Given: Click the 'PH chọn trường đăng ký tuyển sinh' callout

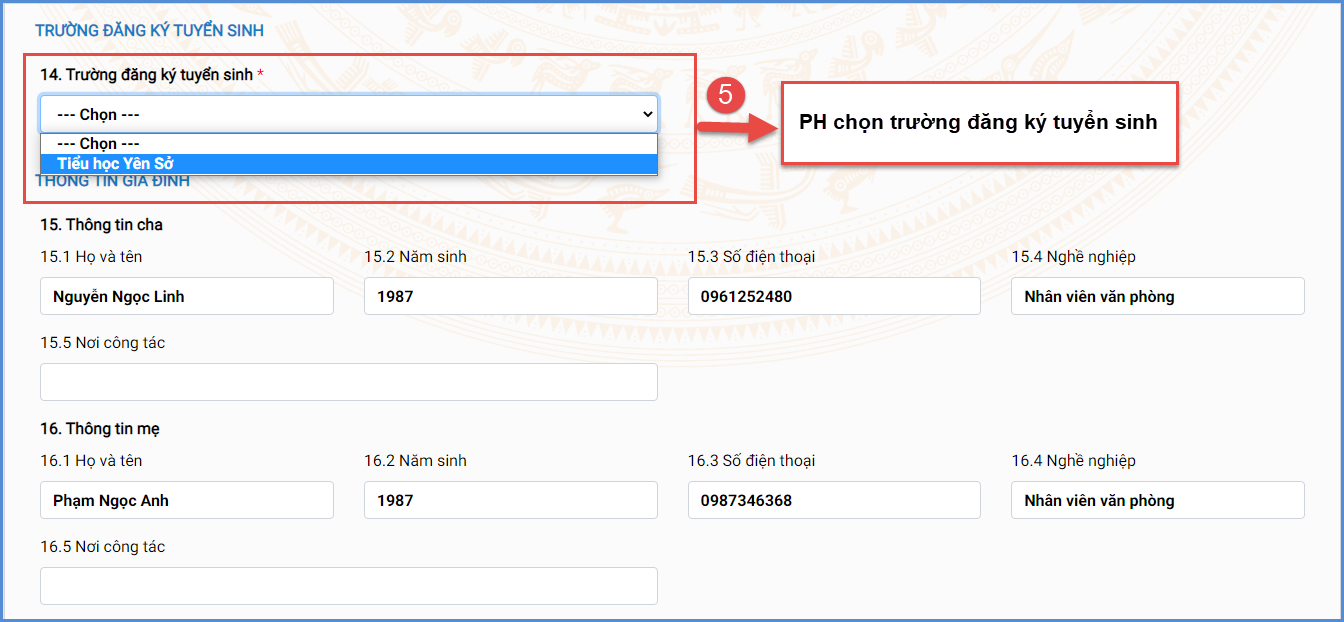Looking at the screenshot, I should 978,123.
